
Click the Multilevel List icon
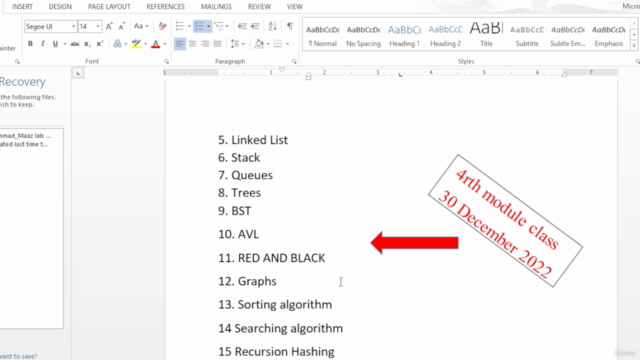pyautogui.click(x=219, y=27)
